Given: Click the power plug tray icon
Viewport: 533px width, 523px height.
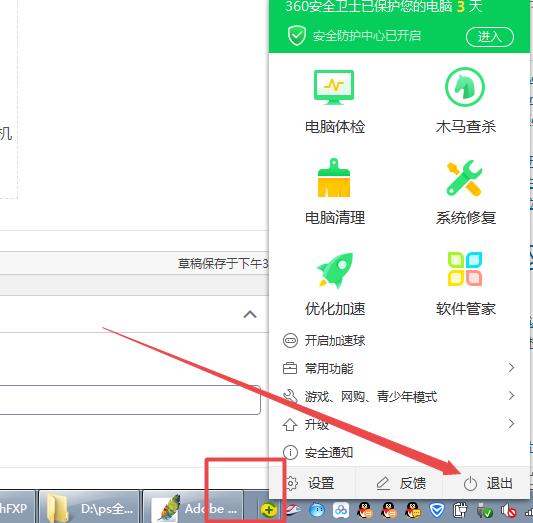Looking at the screenshot, I should pos(461,510).
